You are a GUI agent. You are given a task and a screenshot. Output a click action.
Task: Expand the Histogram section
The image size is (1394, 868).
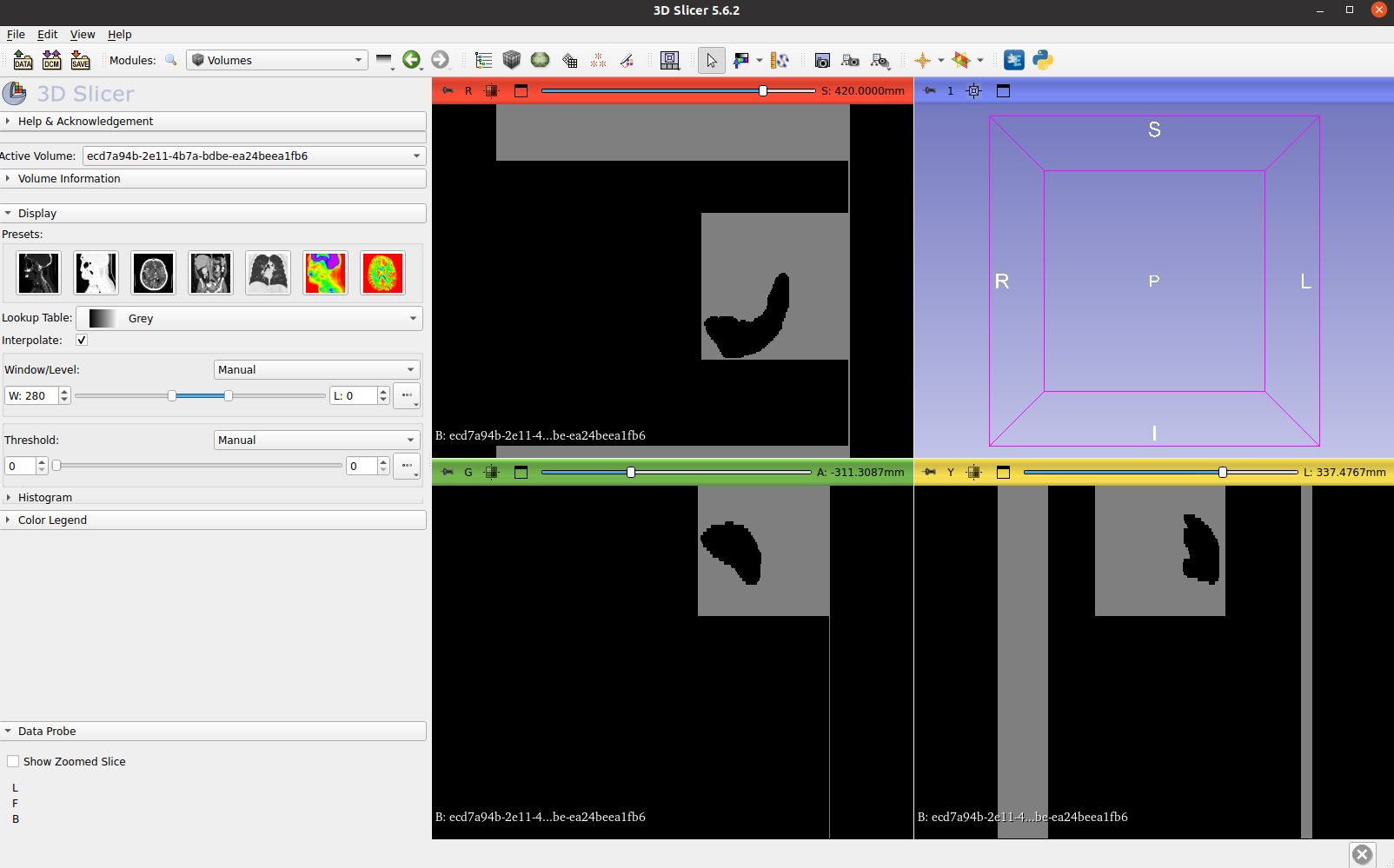214,497
